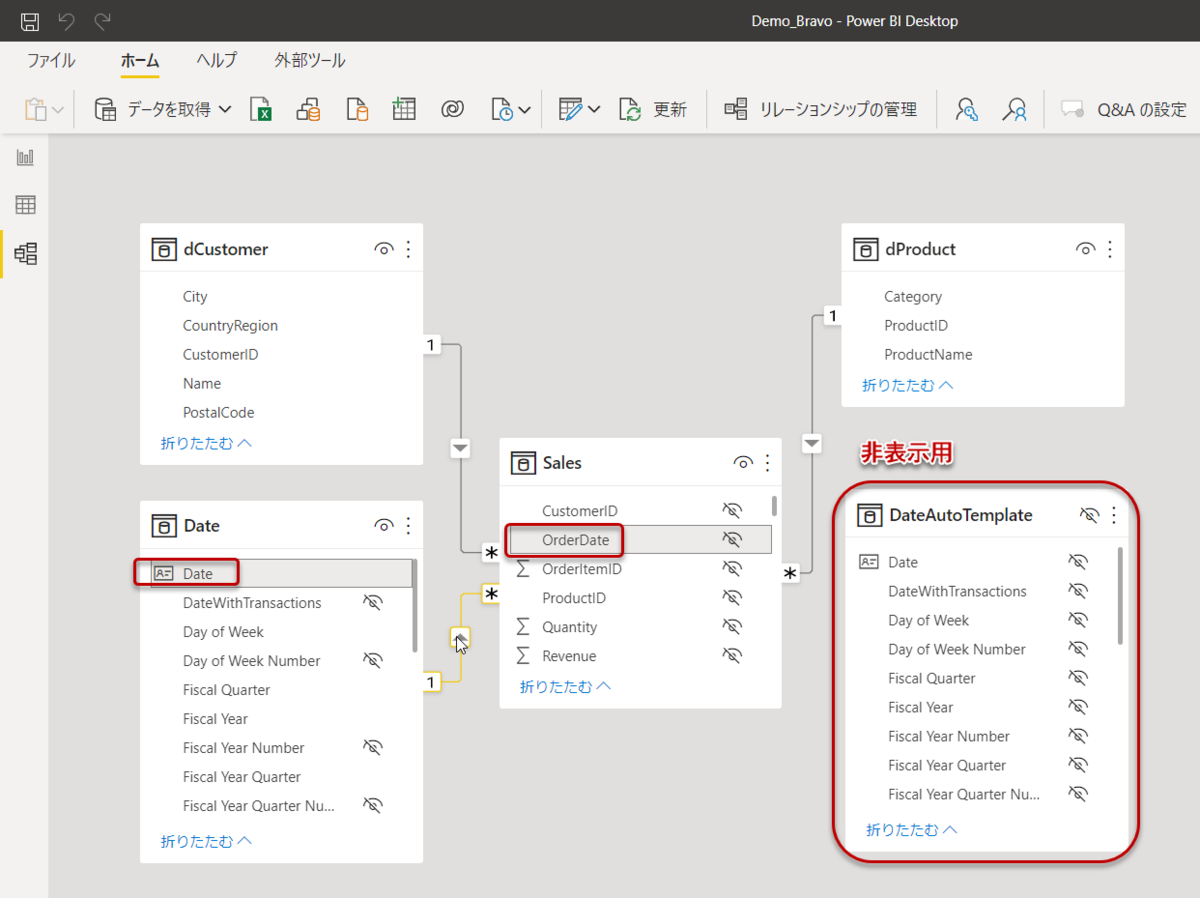Open the recent sources dropdown arrow
This screenshot has height=898, width=1200.
tap(524, 110)
